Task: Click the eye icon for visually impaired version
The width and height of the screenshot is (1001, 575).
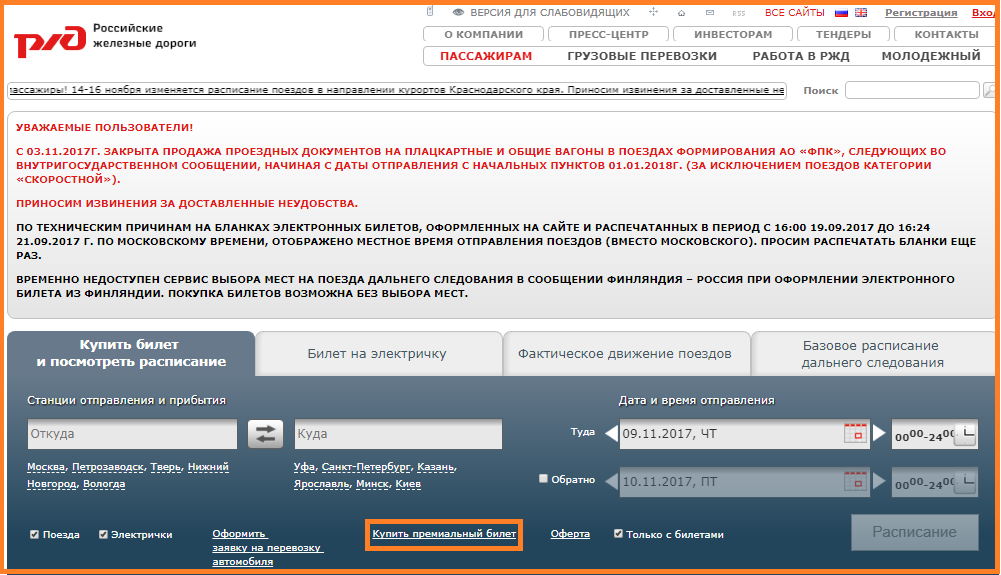Action: tap(459, 13)
